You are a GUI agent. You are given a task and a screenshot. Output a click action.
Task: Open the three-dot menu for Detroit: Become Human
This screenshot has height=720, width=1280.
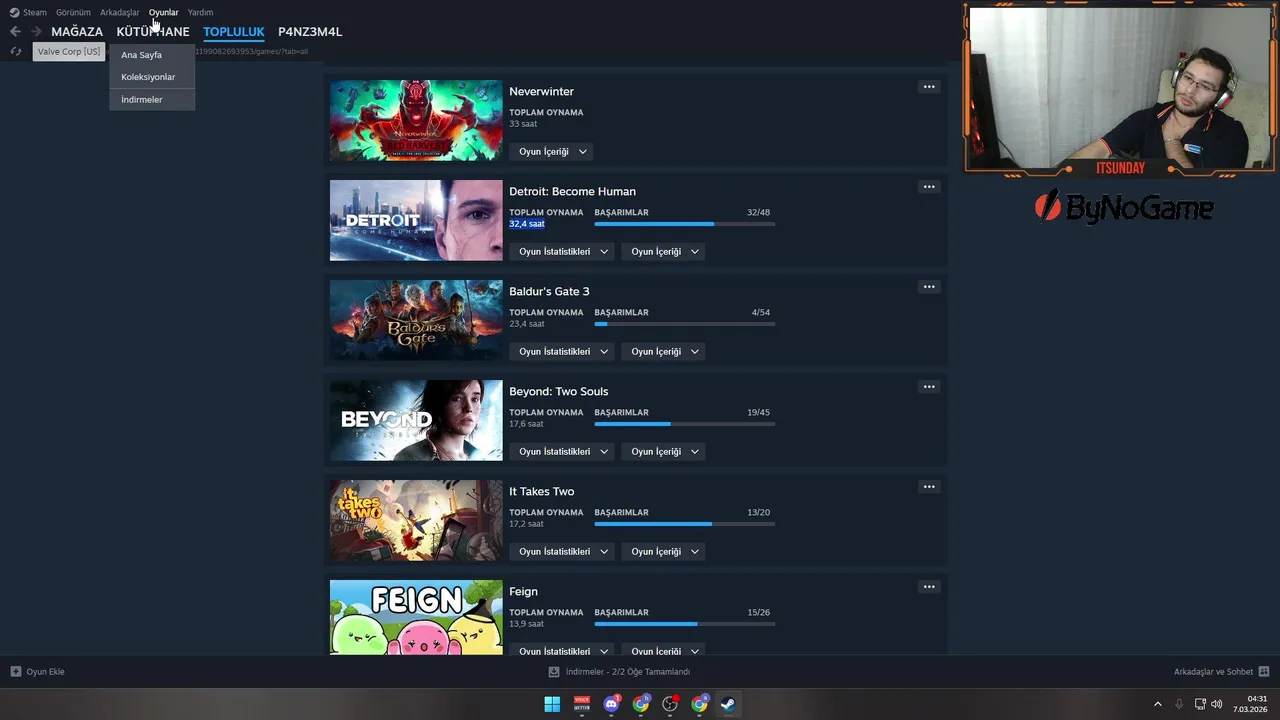(x=929, y=187)
